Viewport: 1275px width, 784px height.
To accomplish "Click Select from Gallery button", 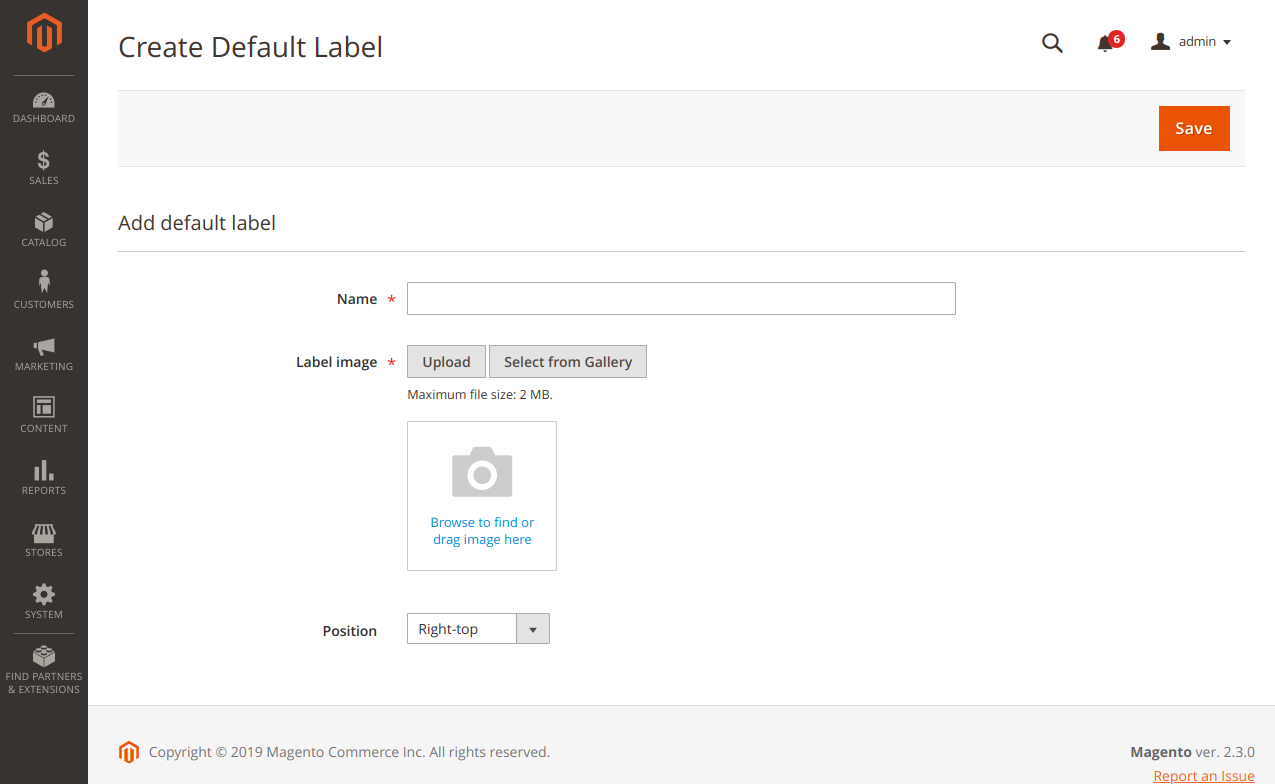I will (x=568, y=362).
